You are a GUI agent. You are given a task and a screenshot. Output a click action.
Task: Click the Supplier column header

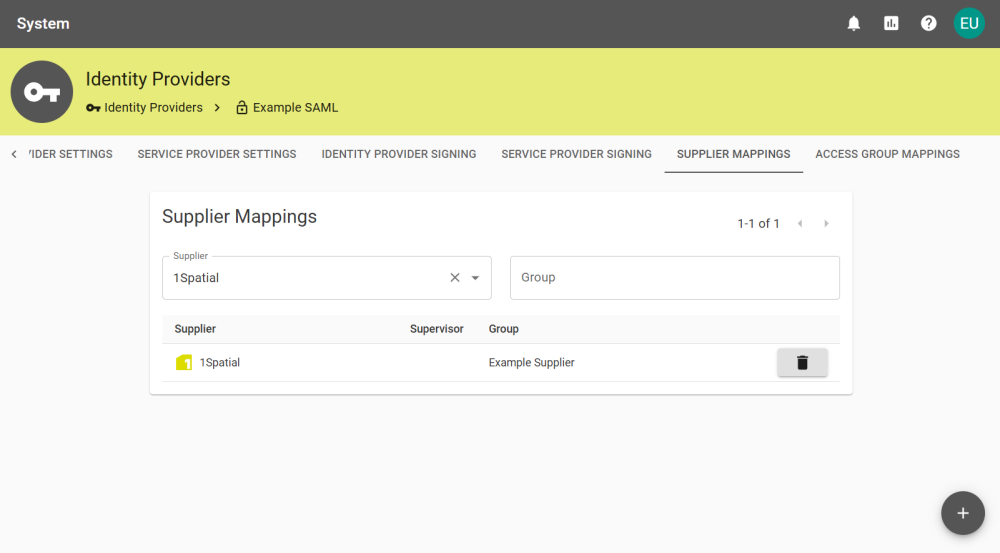pos(195,329)
